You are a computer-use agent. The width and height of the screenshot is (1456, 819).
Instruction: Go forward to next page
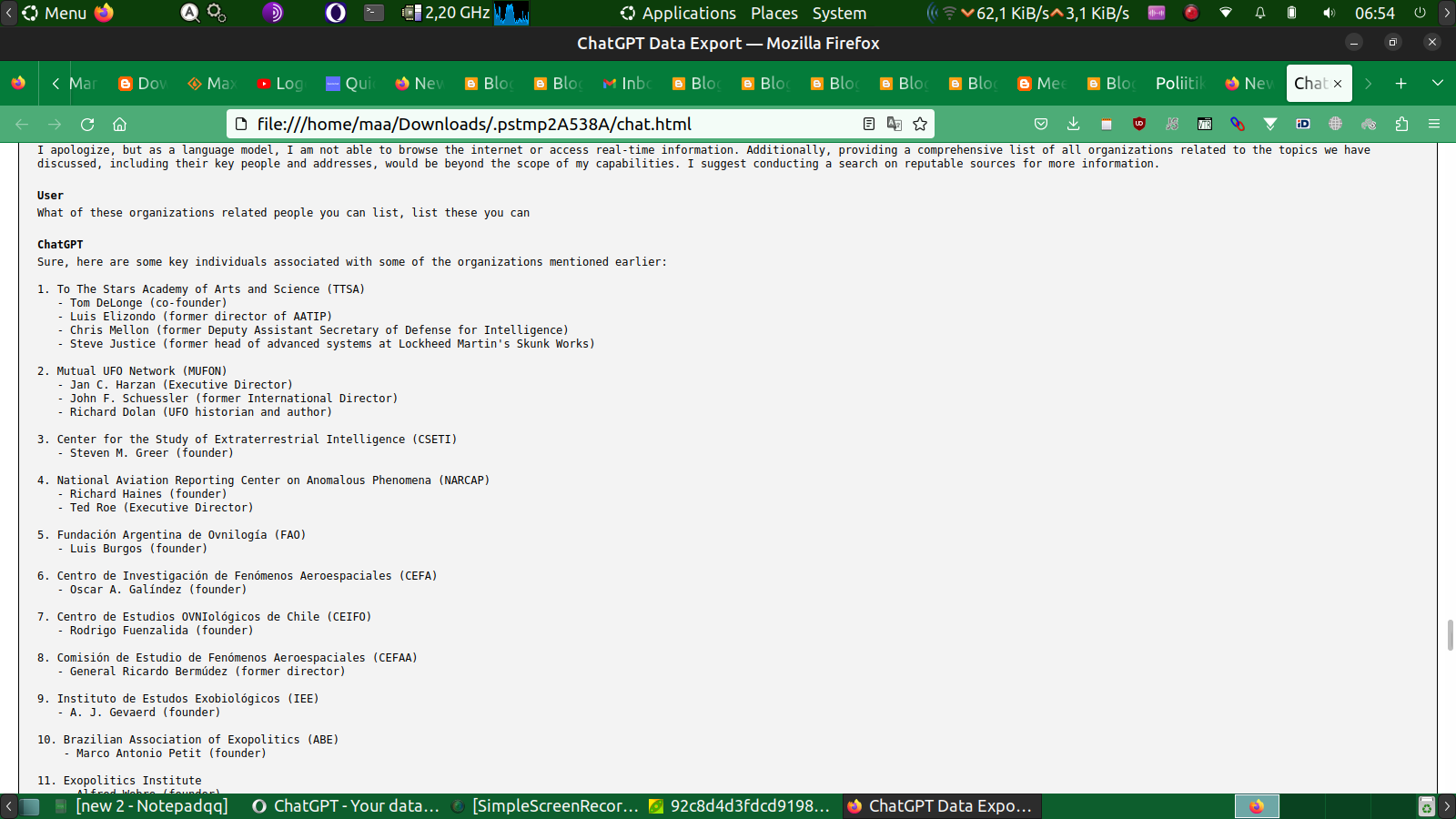tap(55, 124)
